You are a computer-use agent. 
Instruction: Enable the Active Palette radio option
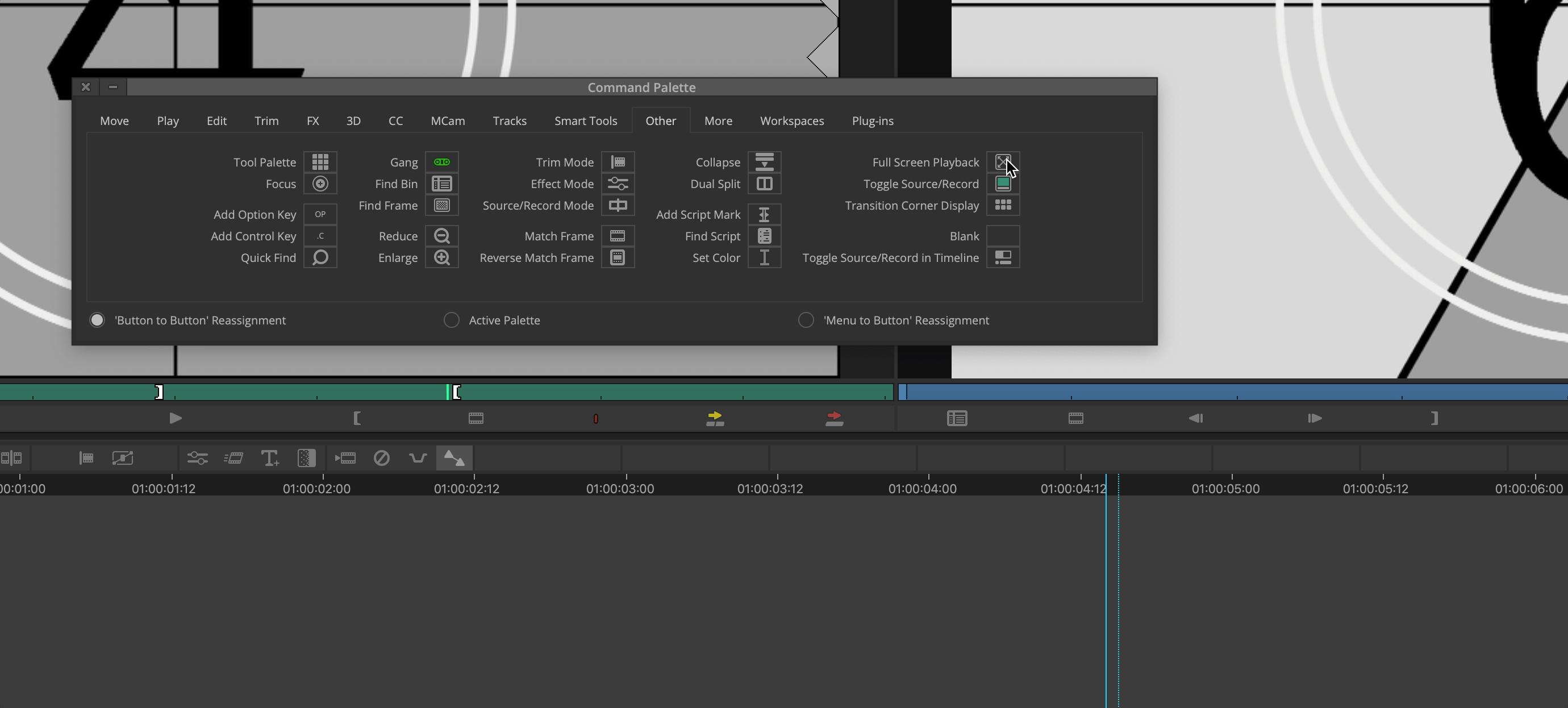tap(452, 320)
